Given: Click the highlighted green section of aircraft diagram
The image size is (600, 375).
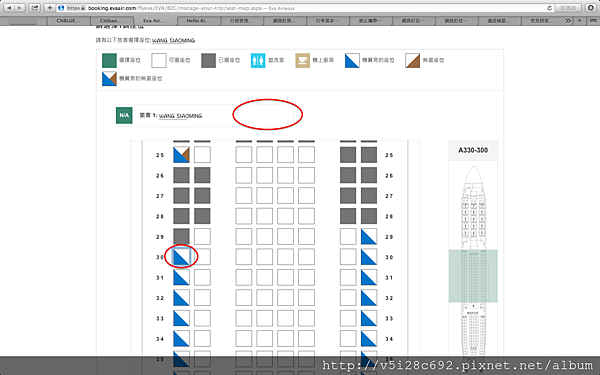Looking at the screenshot, I should pyautogui.click(x=473, y=276).
